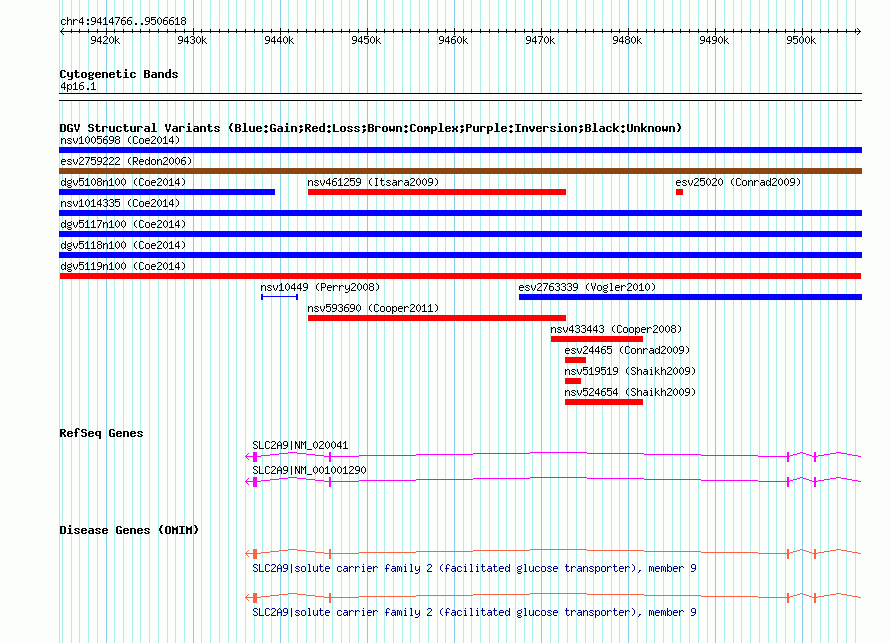Click the chr4:9414766..9506618 coordinate label
The width and height of the screenshot is (890, 643).
pyautogui.click(x=123, y=21)
